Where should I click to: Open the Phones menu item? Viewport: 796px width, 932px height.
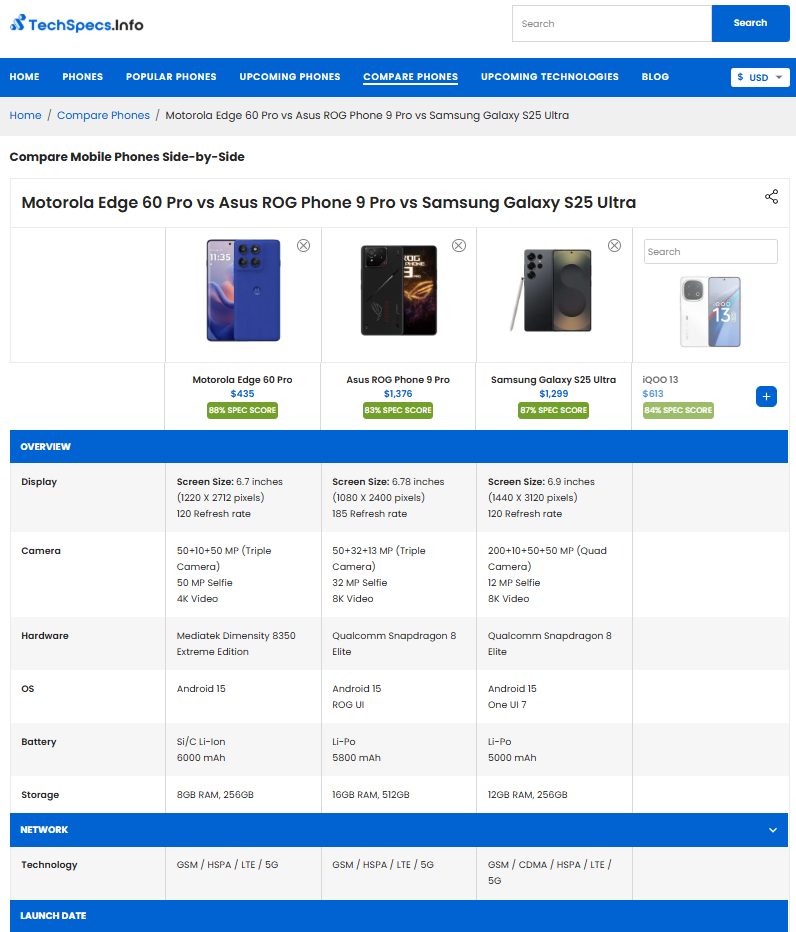(x=83, y=77)
